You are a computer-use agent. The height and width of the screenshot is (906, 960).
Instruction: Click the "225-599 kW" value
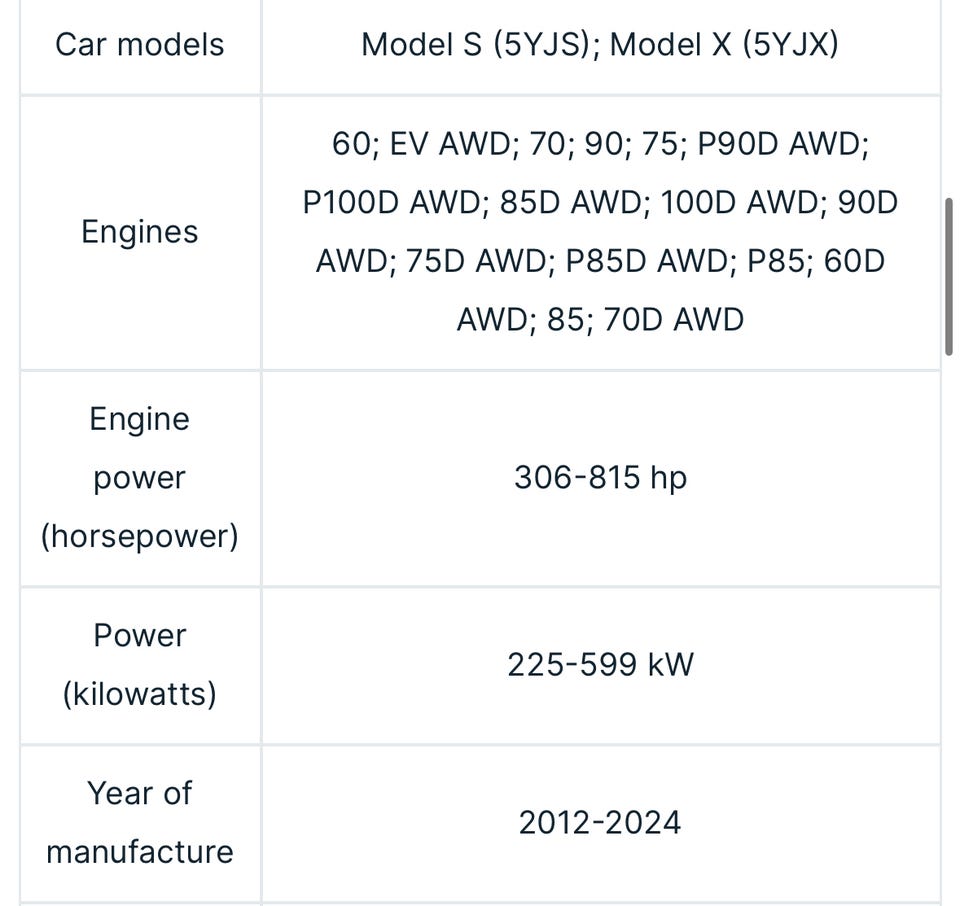pos(600,665)
